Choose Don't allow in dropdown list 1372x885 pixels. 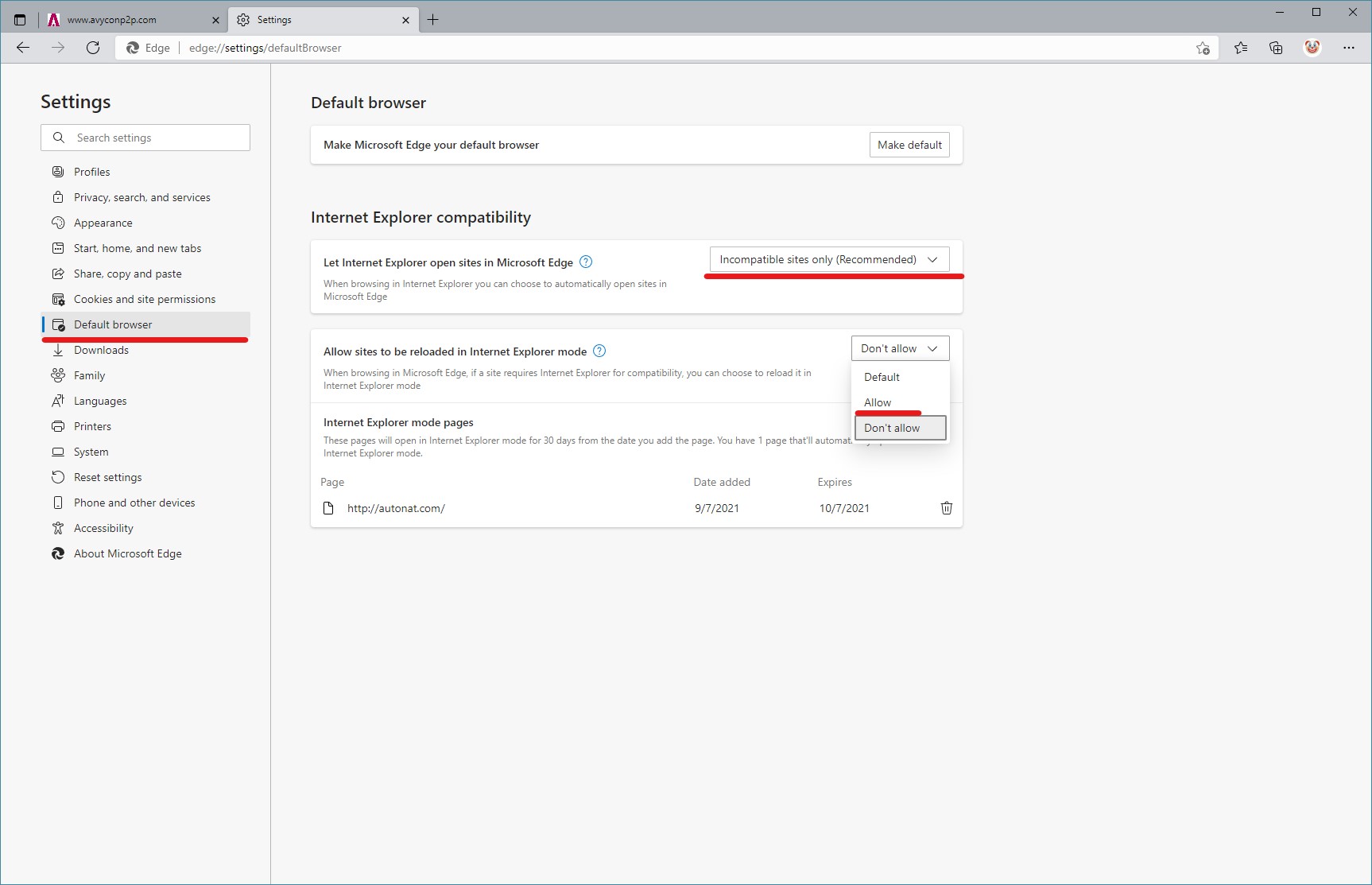coord(900,428)
